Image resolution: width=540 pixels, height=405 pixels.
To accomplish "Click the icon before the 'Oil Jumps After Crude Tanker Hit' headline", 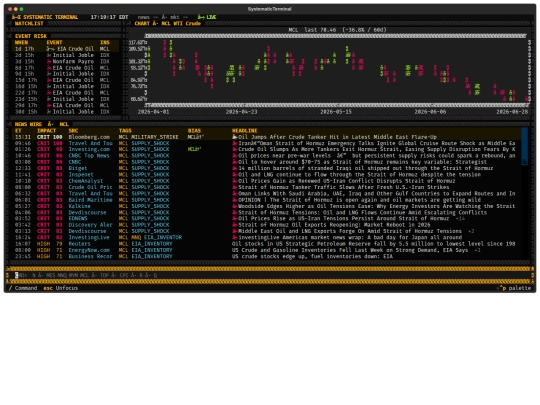I will click(235, 137).
